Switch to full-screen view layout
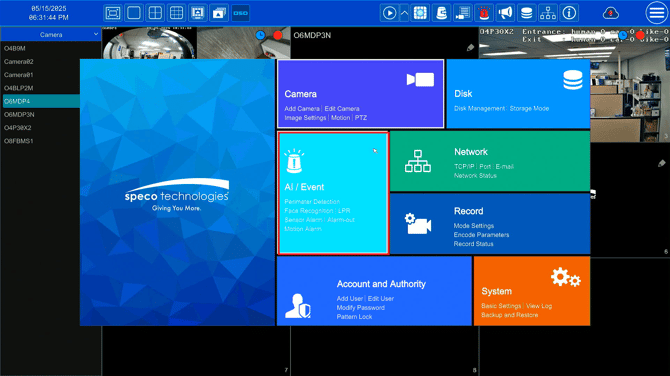Image resolution: width=670 pixels, height=376 pixels. [x=113, y=13]
